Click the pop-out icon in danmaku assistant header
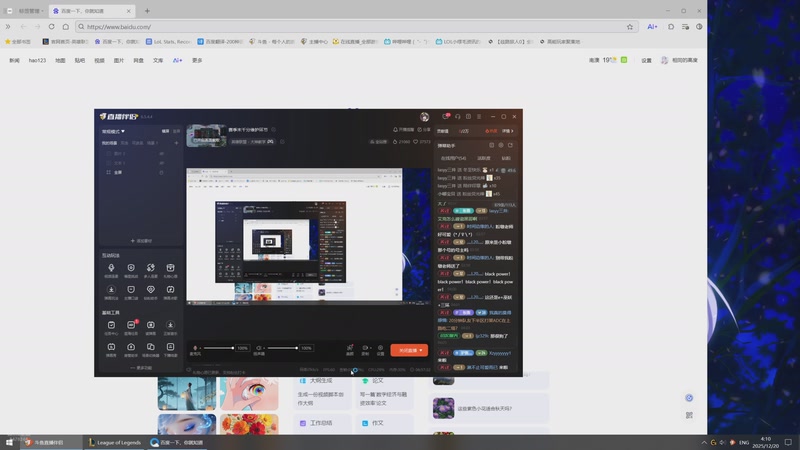Image resolution: width=800 pixels, height=450 pixels. 492,145
